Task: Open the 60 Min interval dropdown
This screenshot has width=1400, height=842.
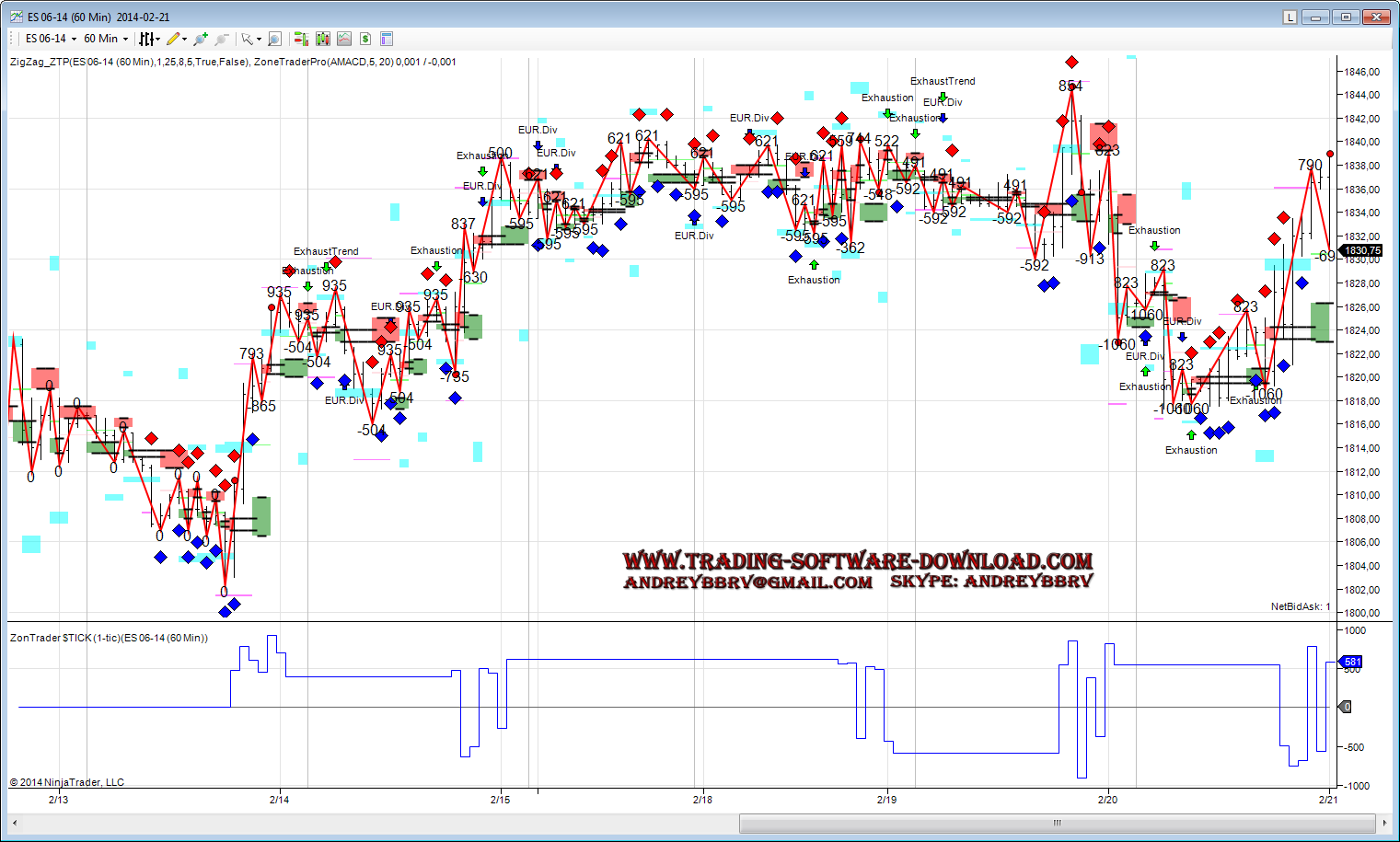Action: [106, 39]
